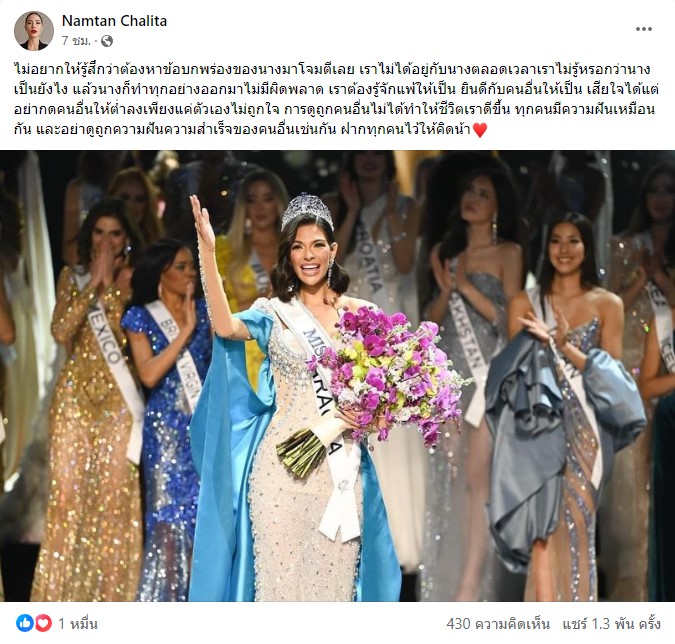Click the waving raised hand in the photo
This screenshot has height=644, width=675.
(202, 226)
